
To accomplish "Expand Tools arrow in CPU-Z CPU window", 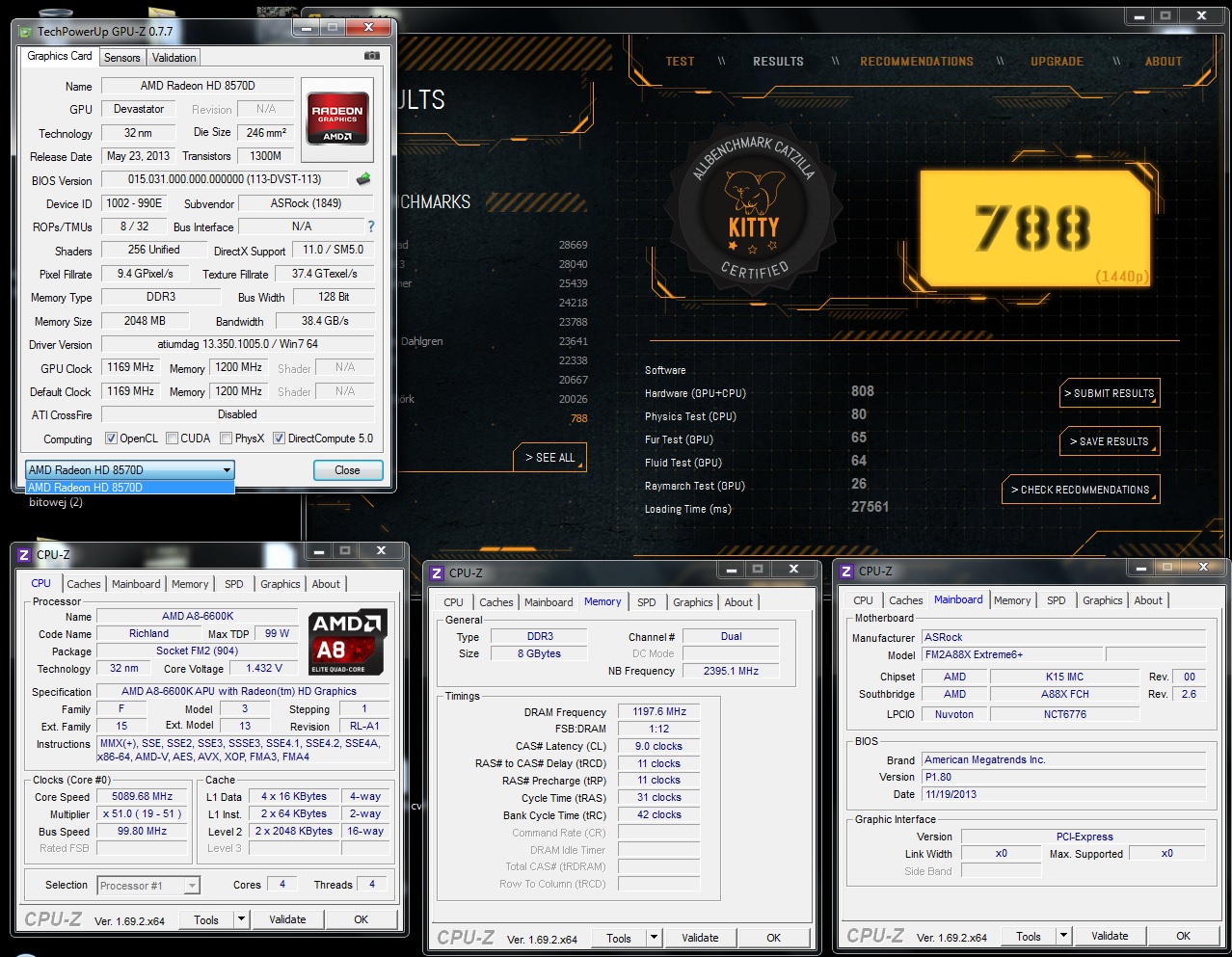I will tap(241, 919).
